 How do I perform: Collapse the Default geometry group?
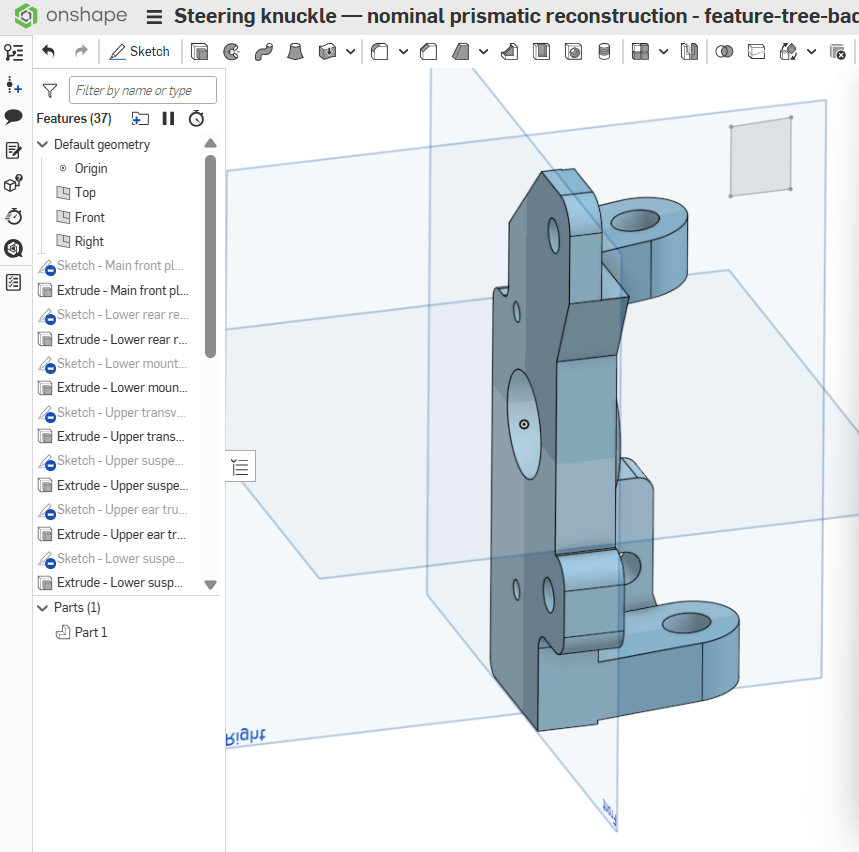[43, 144]
